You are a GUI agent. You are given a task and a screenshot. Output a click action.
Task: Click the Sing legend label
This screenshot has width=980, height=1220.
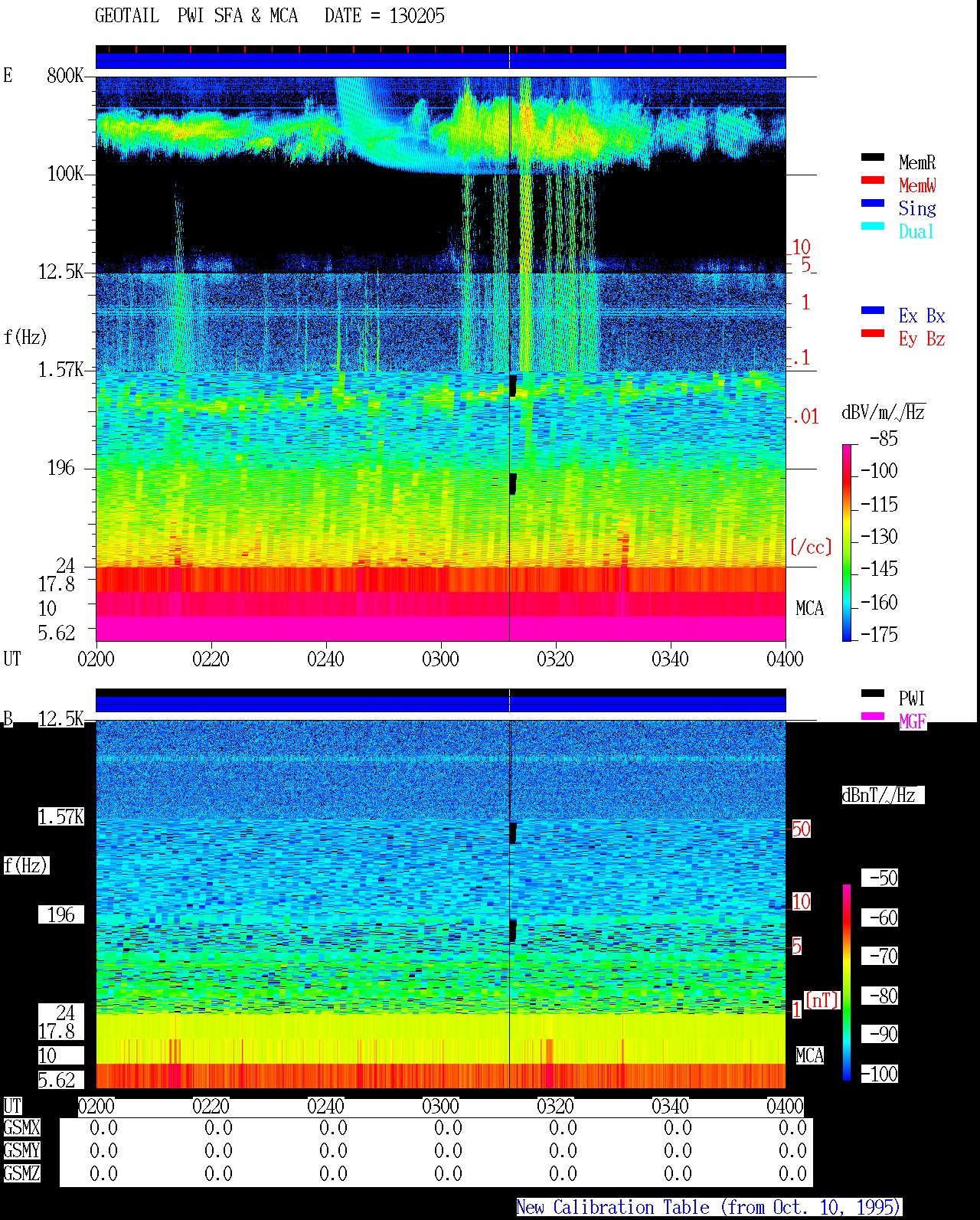tap(917, 208)
